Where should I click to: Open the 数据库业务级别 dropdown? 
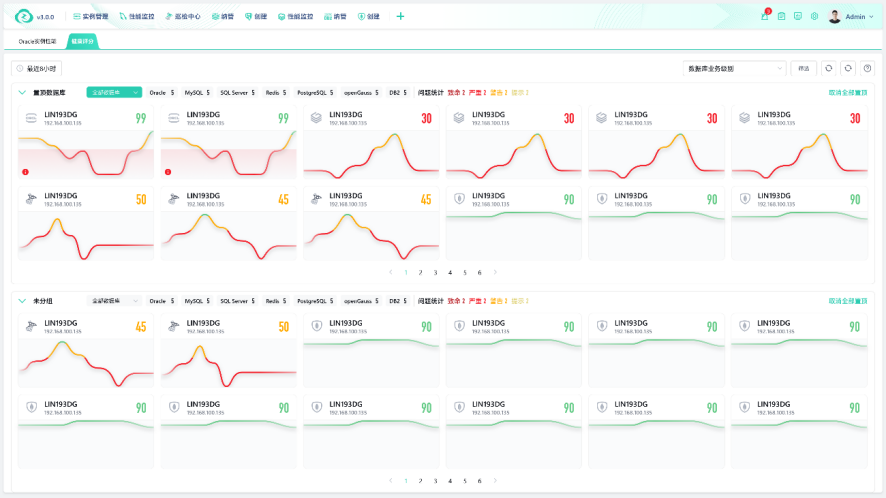click(x=735, y=68)
